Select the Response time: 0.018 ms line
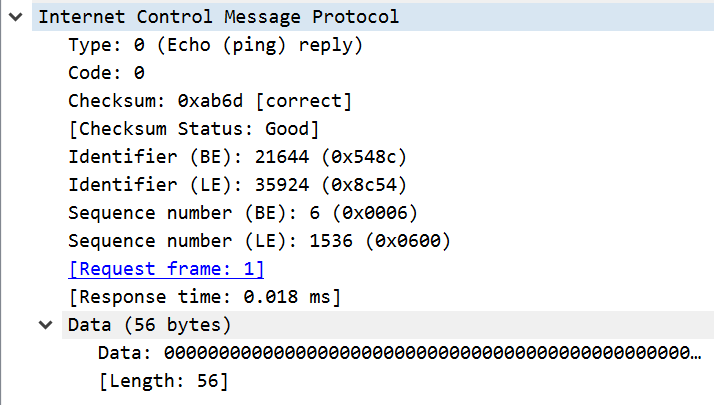The height and width of the screenshot is (405, 714). pos(204,297)
